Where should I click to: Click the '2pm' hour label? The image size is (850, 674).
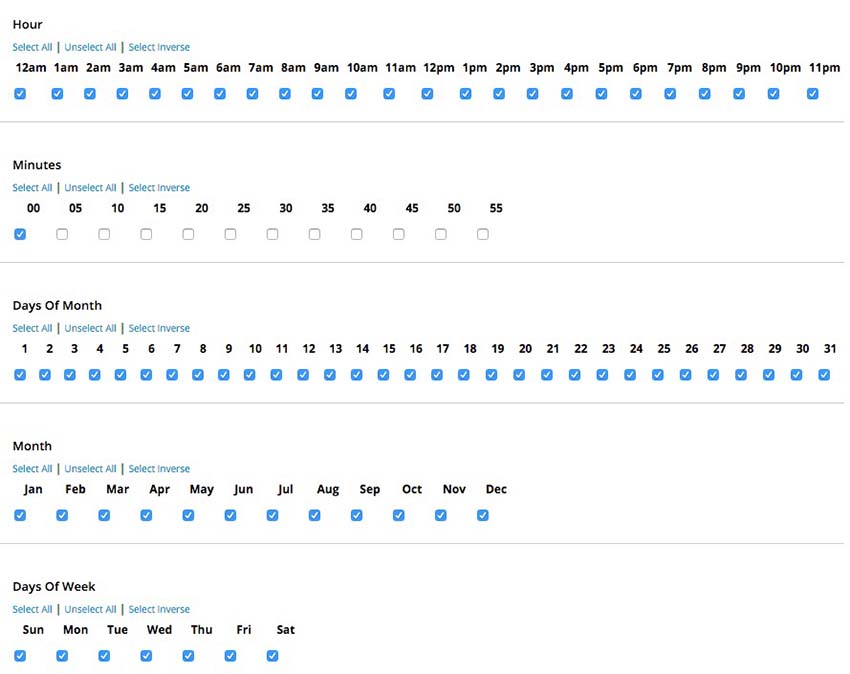(508, 68)
